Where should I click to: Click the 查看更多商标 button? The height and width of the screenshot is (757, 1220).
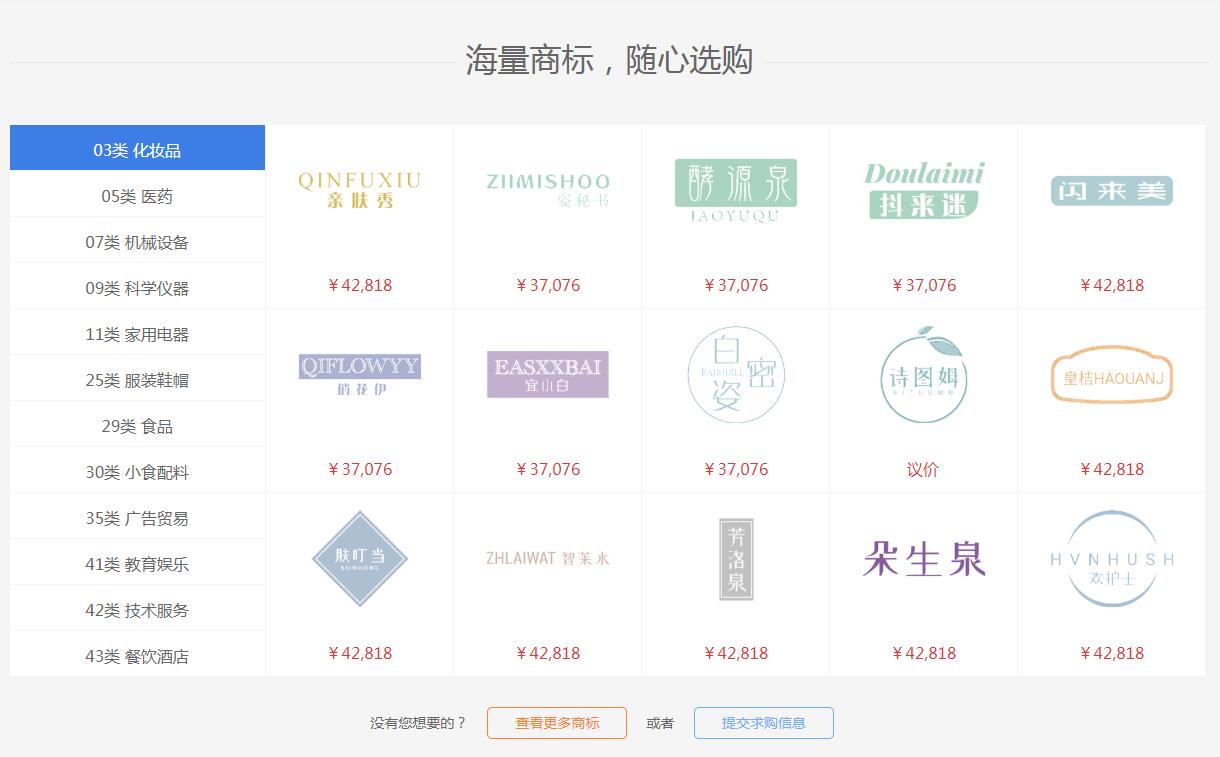tap(557, 723)
